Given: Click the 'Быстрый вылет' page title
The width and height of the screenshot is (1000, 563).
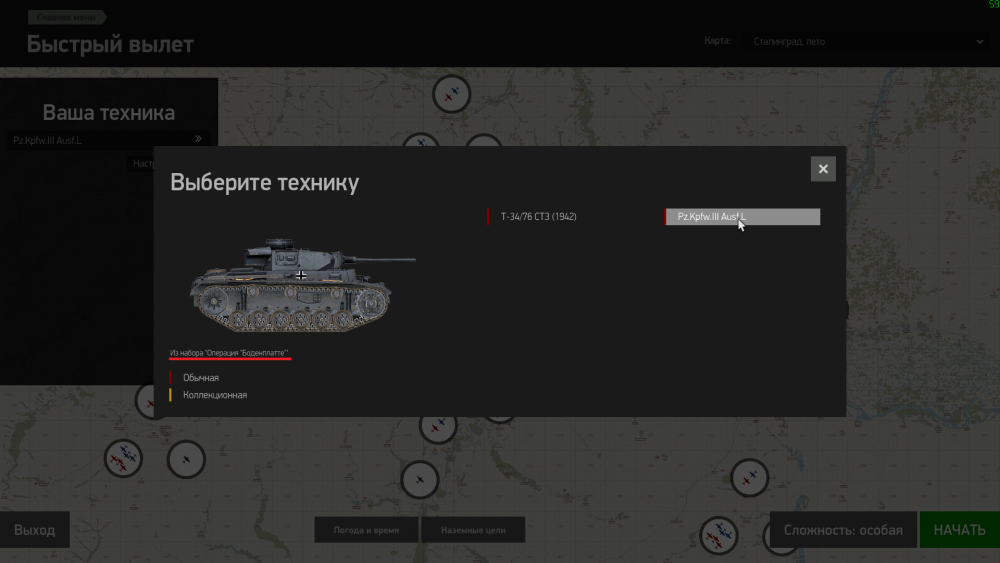Looking at the screenshot, I should [110, 45].
